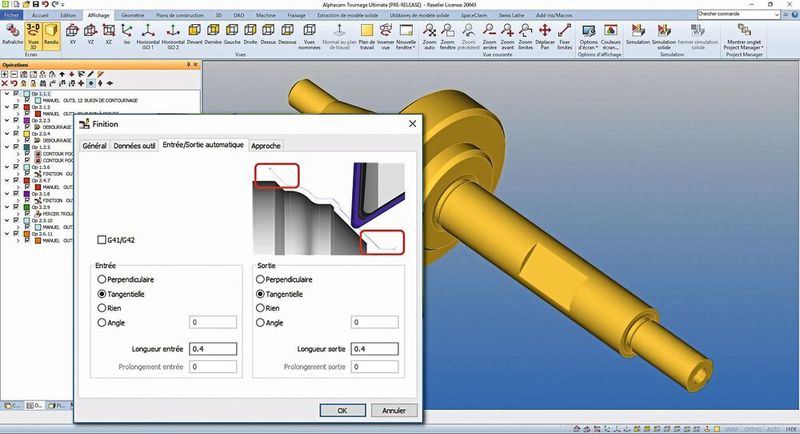The height and width of the screenshot is (434, 800).
Task: Switch to the Géométrie ribbon tab
Action: pos(132,15)
